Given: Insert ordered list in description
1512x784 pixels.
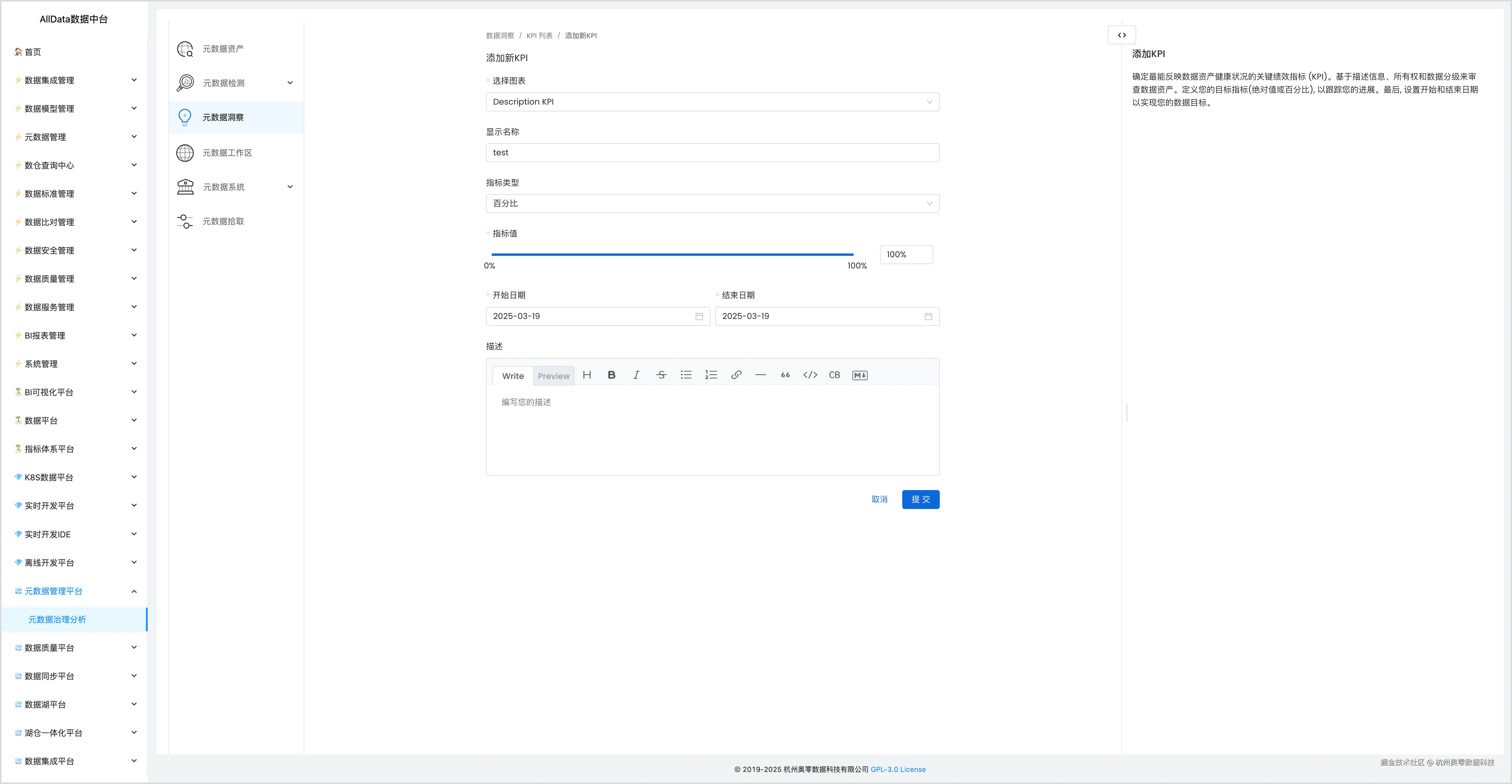Looking at the screenshot, I should pyautogui.click(x=711, y=375).
